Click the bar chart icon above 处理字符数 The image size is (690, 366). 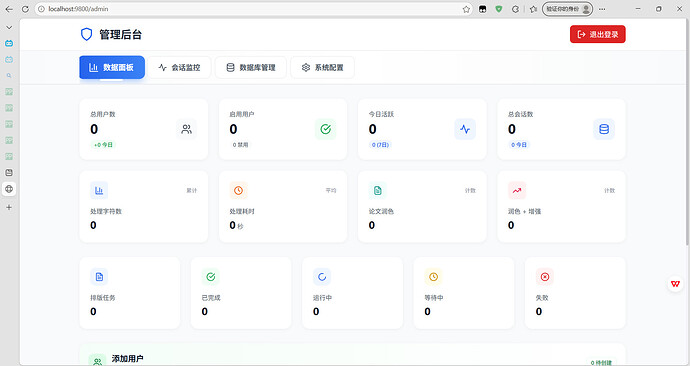[x=99, y=190]
